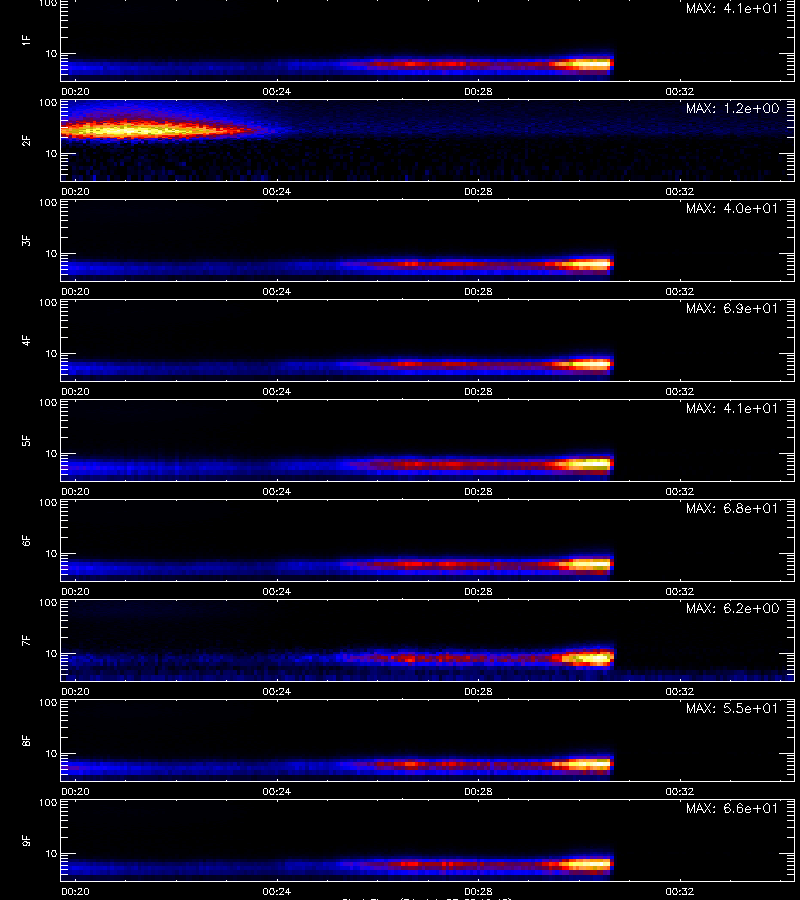
Task: Click the white-yellow peak in panel 7F spectrogram
Action: [588, 658]
